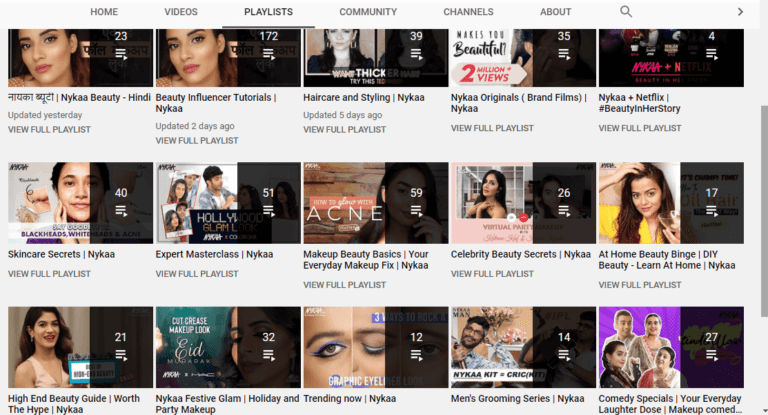Viewport: 768px width, 415px height.
Task: View full playlist for Nykaa + Netflix
Action: coord(640,128)
